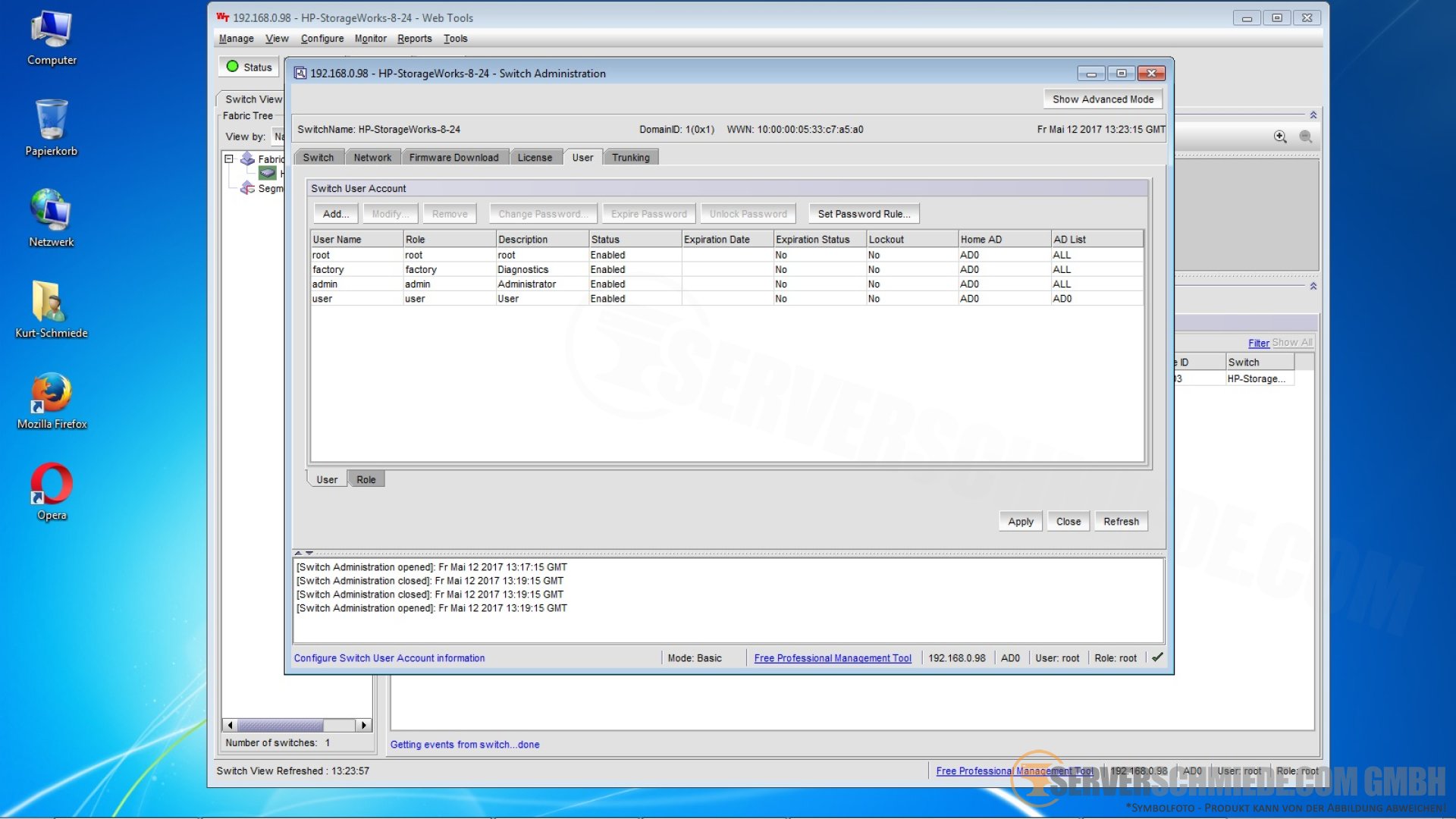The height and width of the screenshot is (819, 1456).
Task: Select the green switch icon in tree
Action: pyautogui.click(x=268, y=174)
